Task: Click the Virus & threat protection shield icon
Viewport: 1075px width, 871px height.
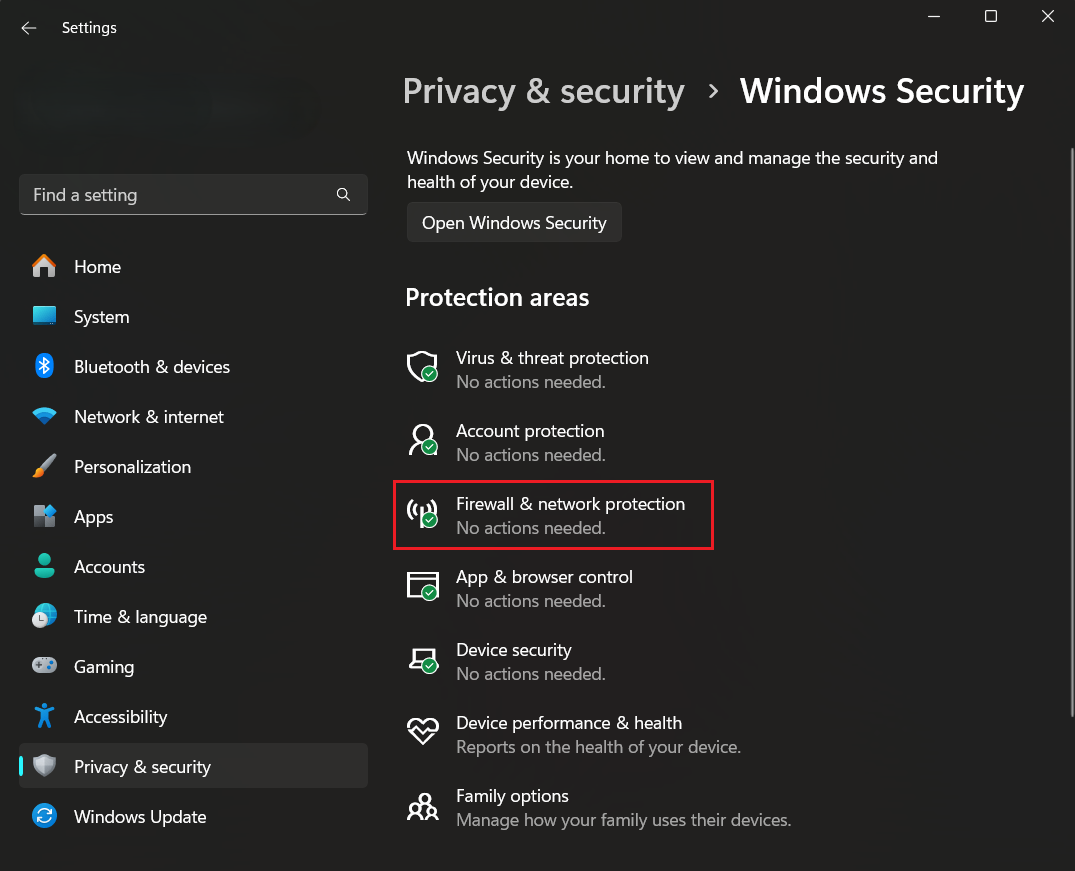Action: tap(422, 366)
